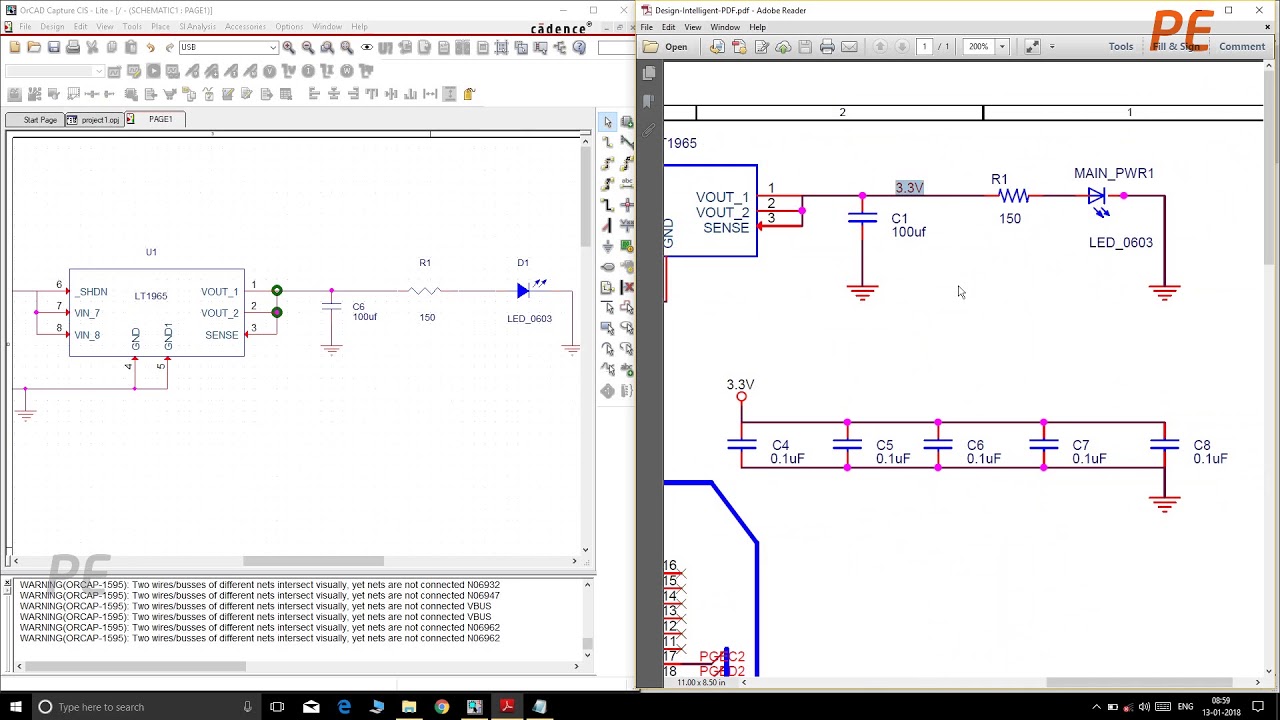This screenshot has height=720, width=1280.
Task: Click the C6 100uf capacitor label in OrCAD
Action: (364, 312)
